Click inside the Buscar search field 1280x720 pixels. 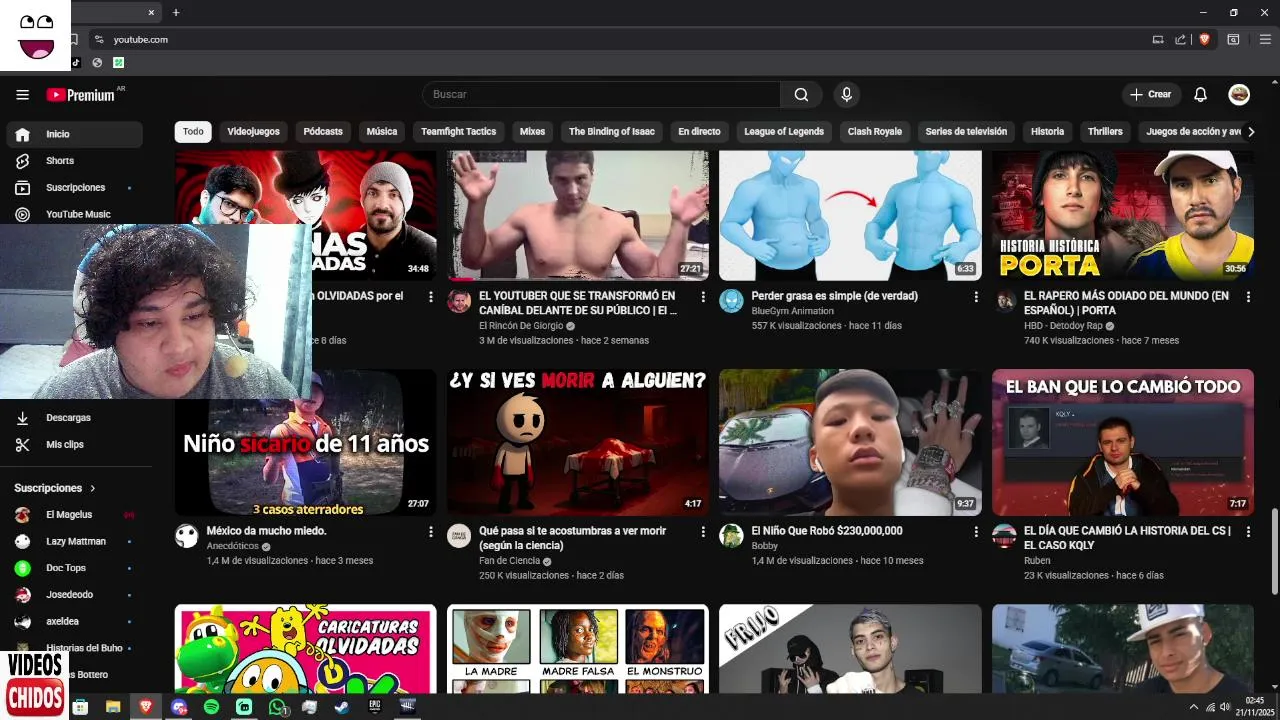(601, 94)
